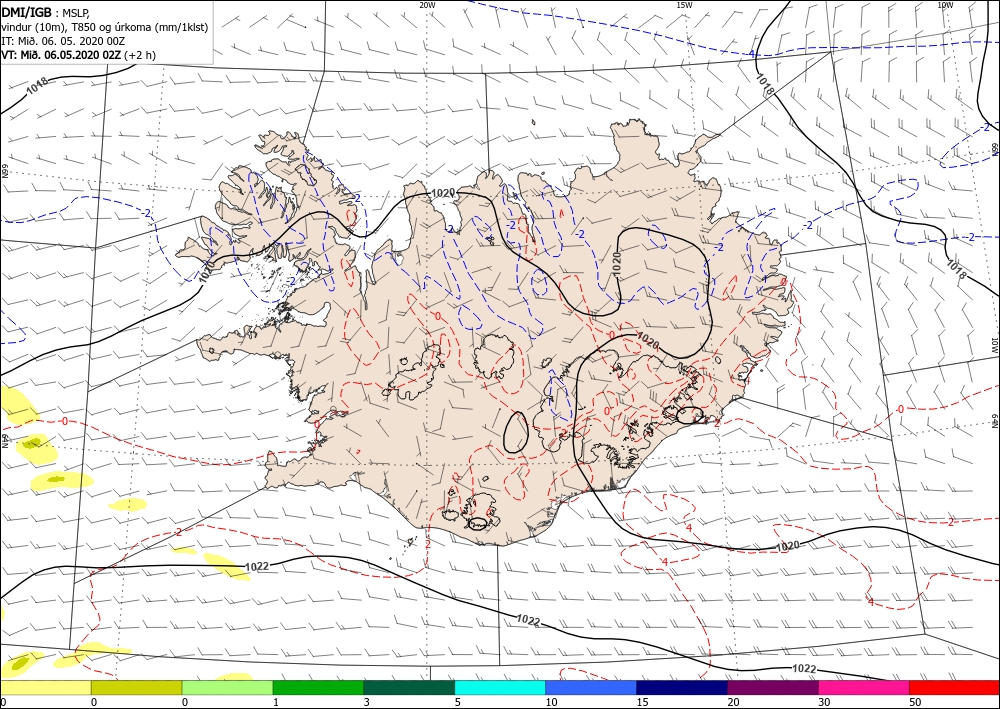
Task: Click the light green legend swatch
Action: pos(227,687)
